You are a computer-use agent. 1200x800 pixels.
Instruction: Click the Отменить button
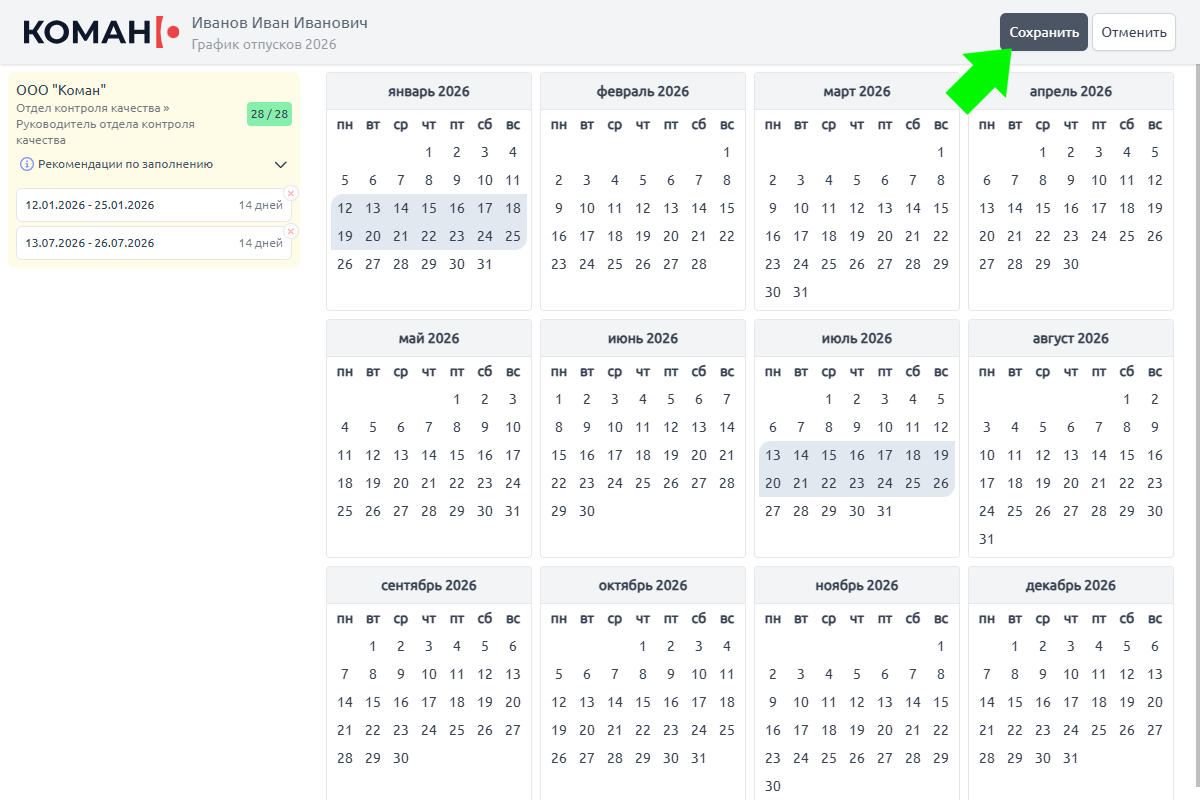1133,32
